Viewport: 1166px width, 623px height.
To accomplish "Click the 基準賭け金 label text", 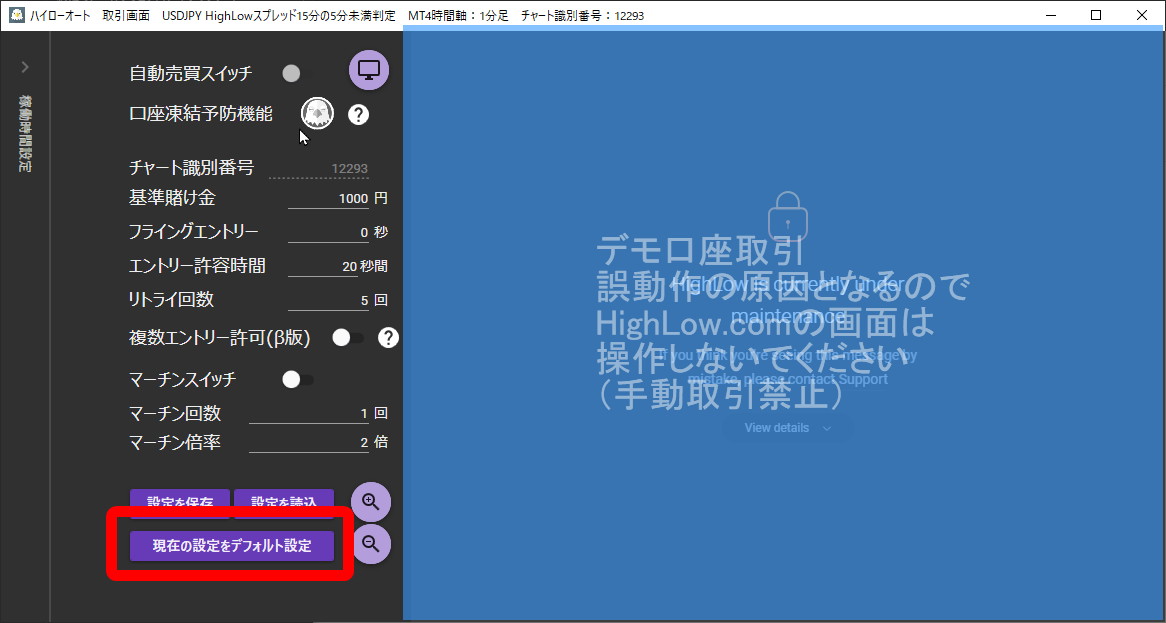I will [x=173, y=198].
